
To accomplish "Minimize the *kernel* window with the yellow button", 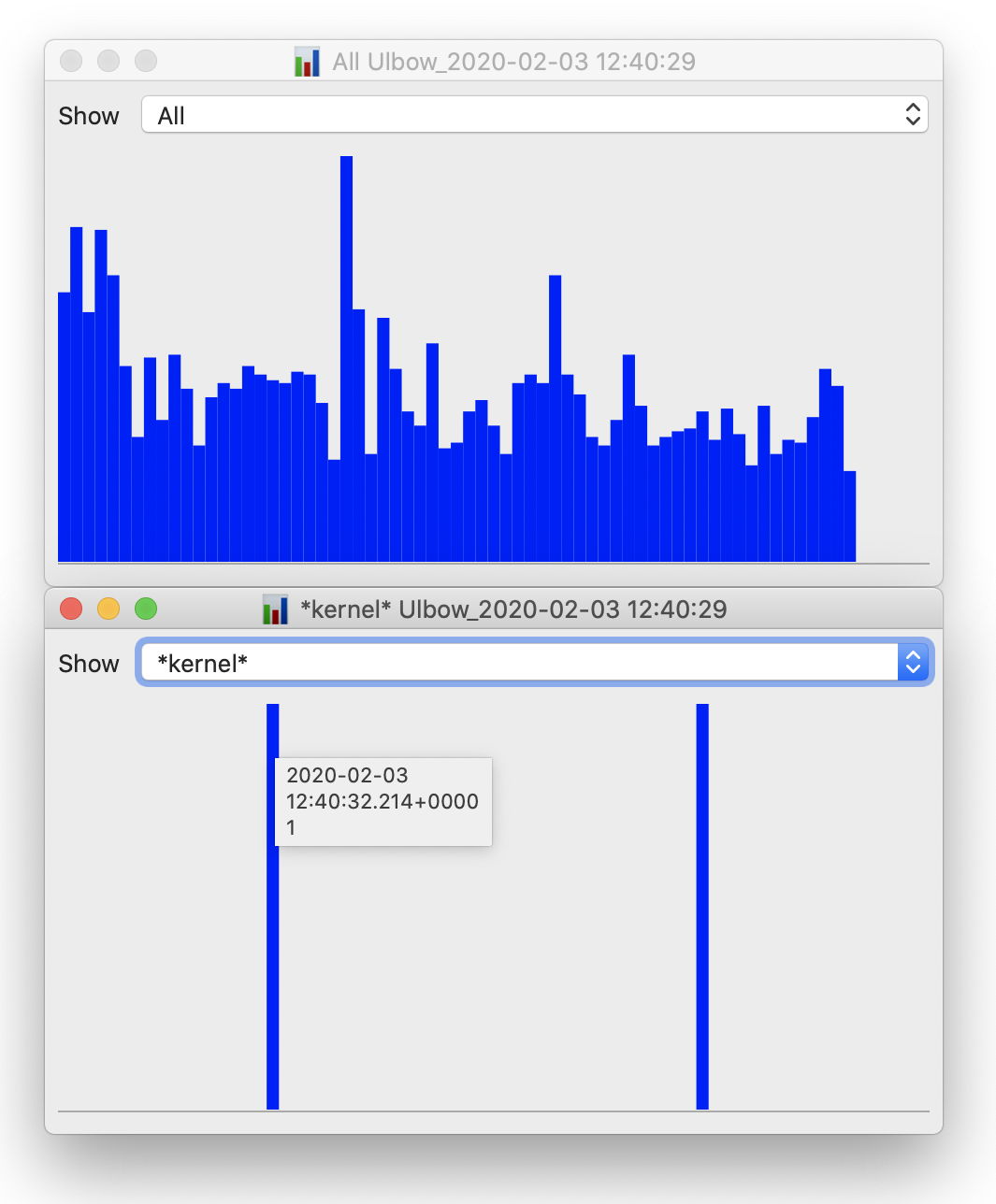I will pyautogui.click(x=108, y=609).
